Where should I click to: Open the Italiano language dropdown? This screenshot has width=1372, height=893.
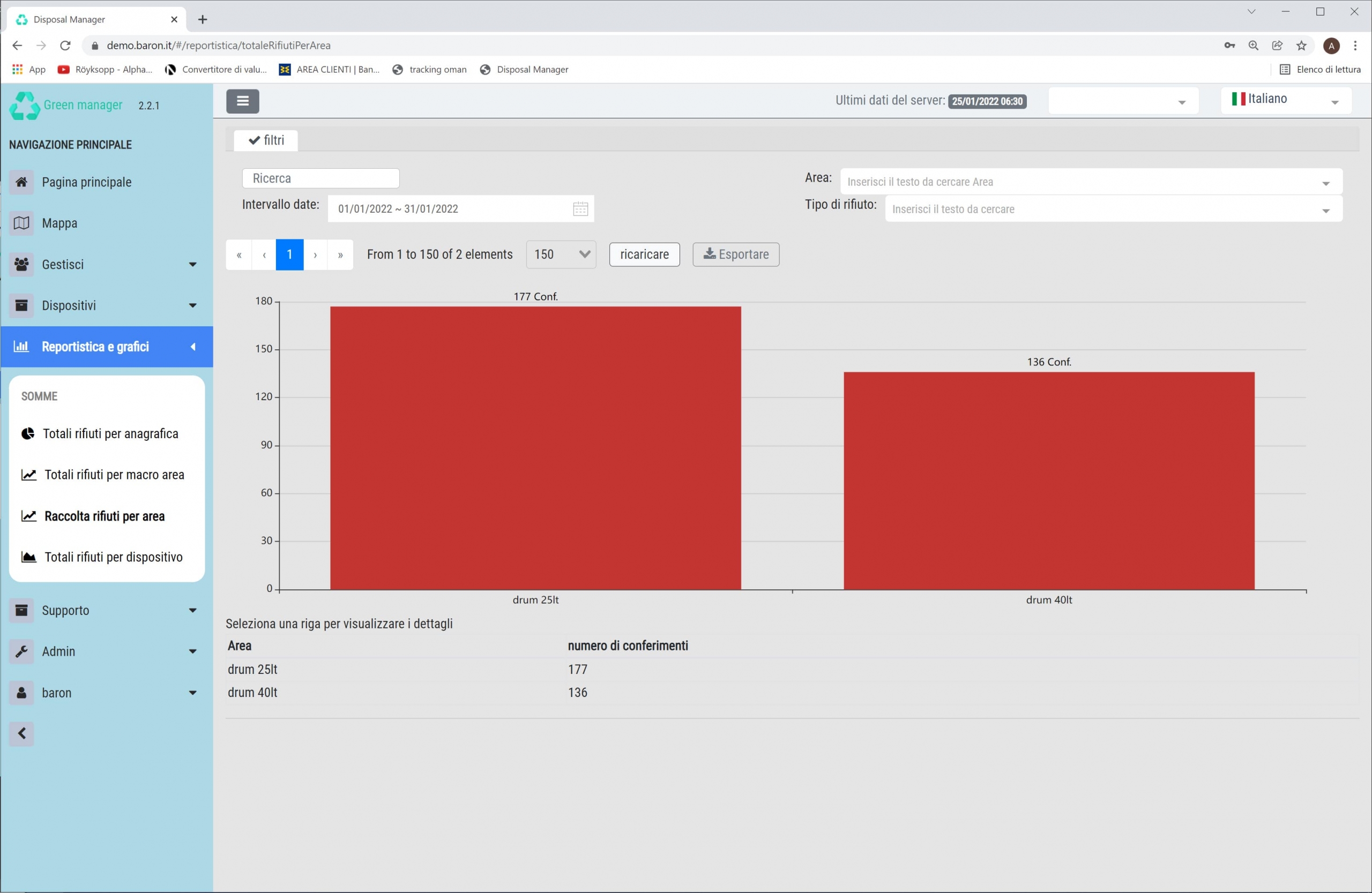click(1286, 100)
